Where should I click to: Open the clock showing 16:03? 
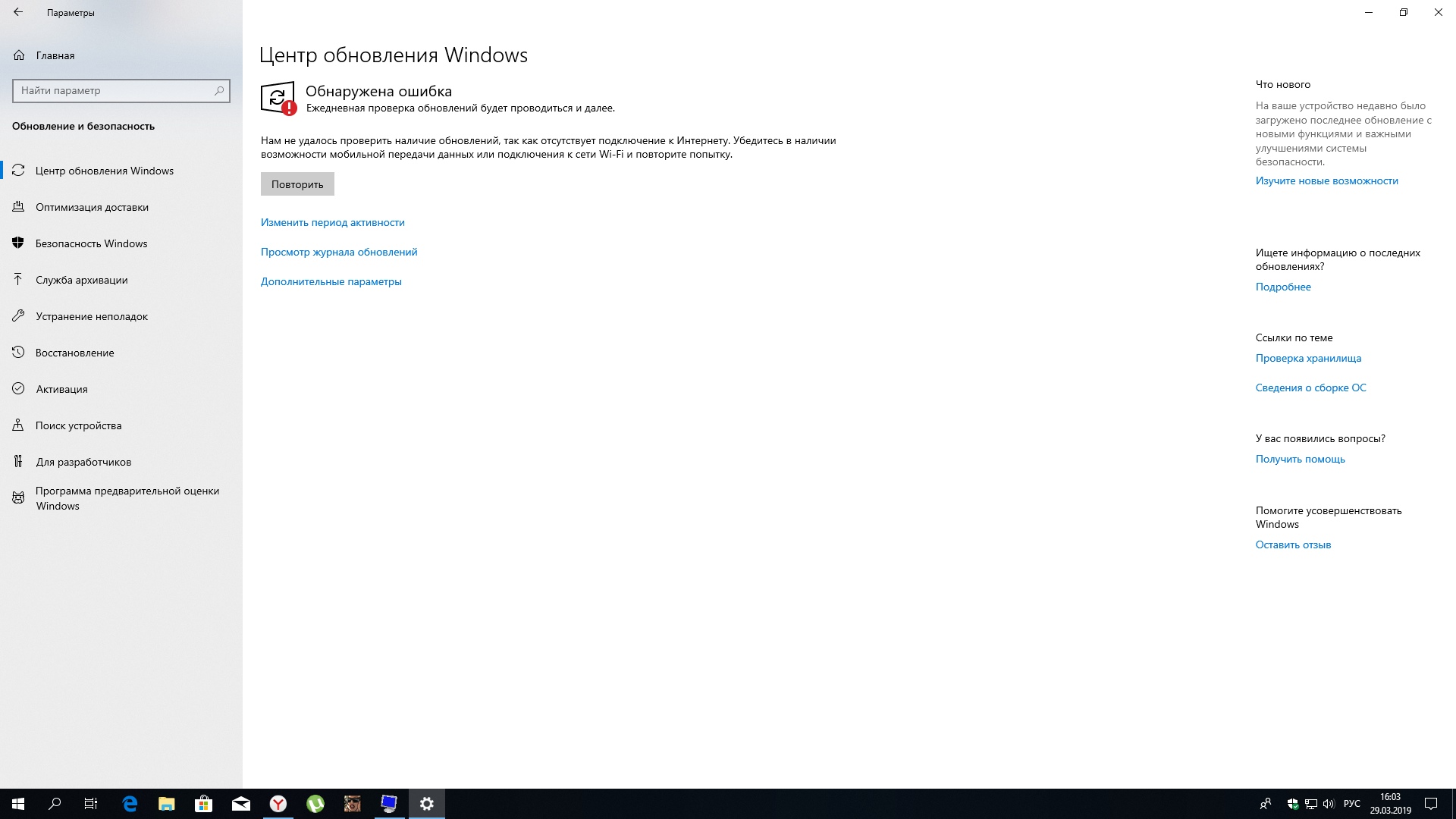[1390, 804]
